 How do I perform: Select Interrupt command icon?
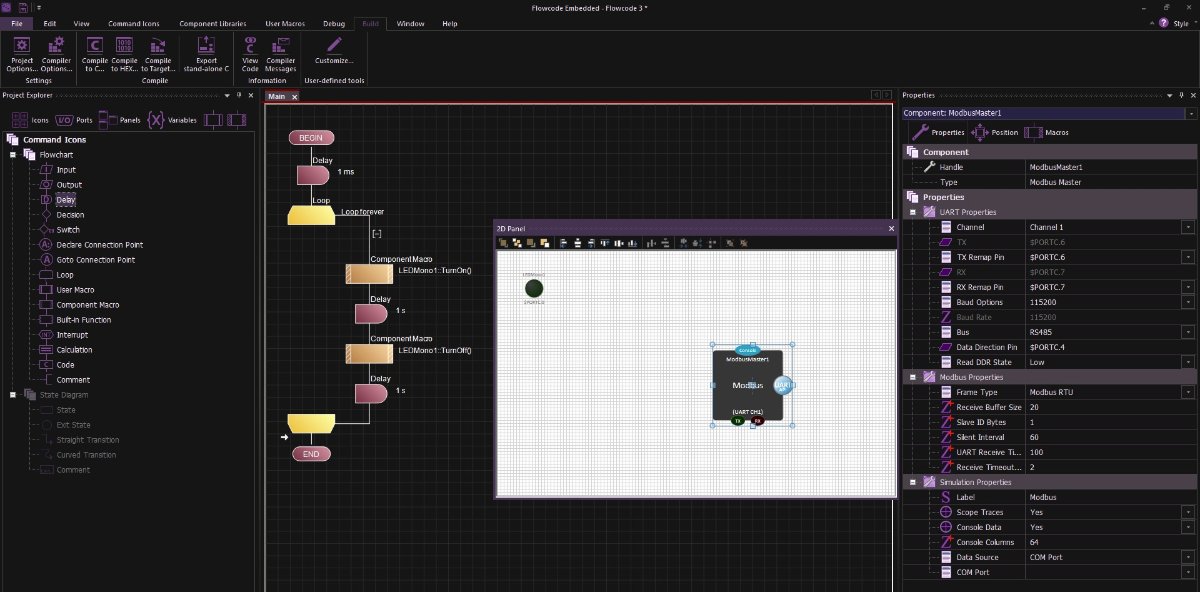click(64, 335)
